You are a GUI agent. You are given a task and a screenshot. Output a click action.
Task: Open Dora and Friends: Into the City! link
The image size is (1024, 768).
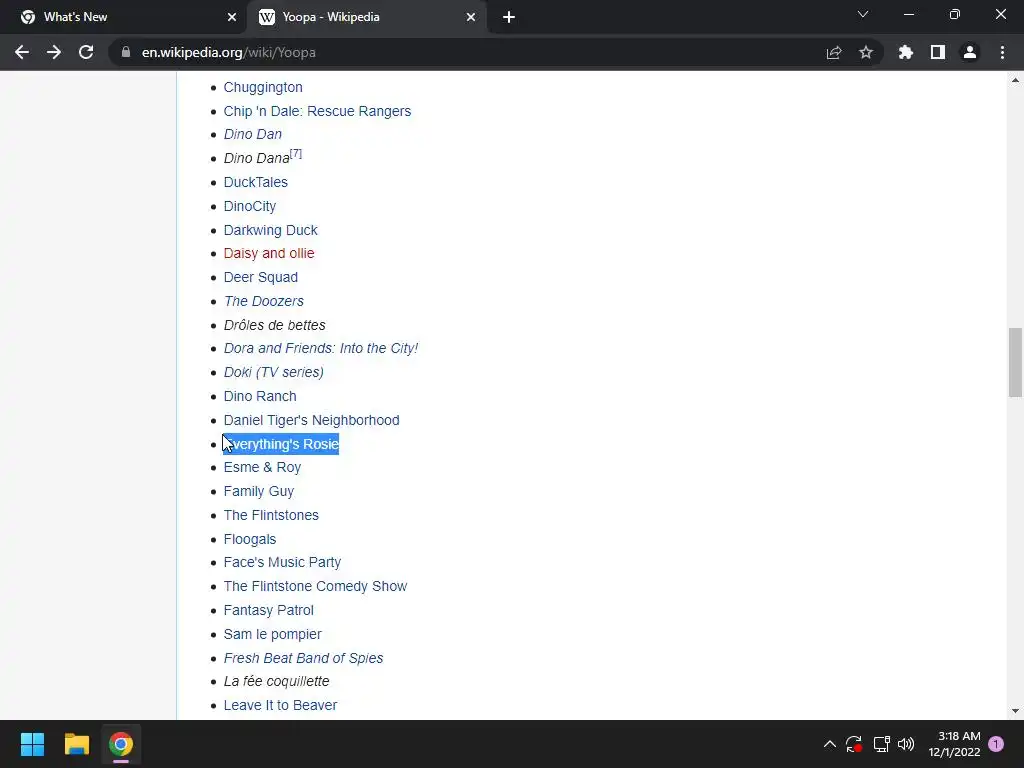coord(321,348)
